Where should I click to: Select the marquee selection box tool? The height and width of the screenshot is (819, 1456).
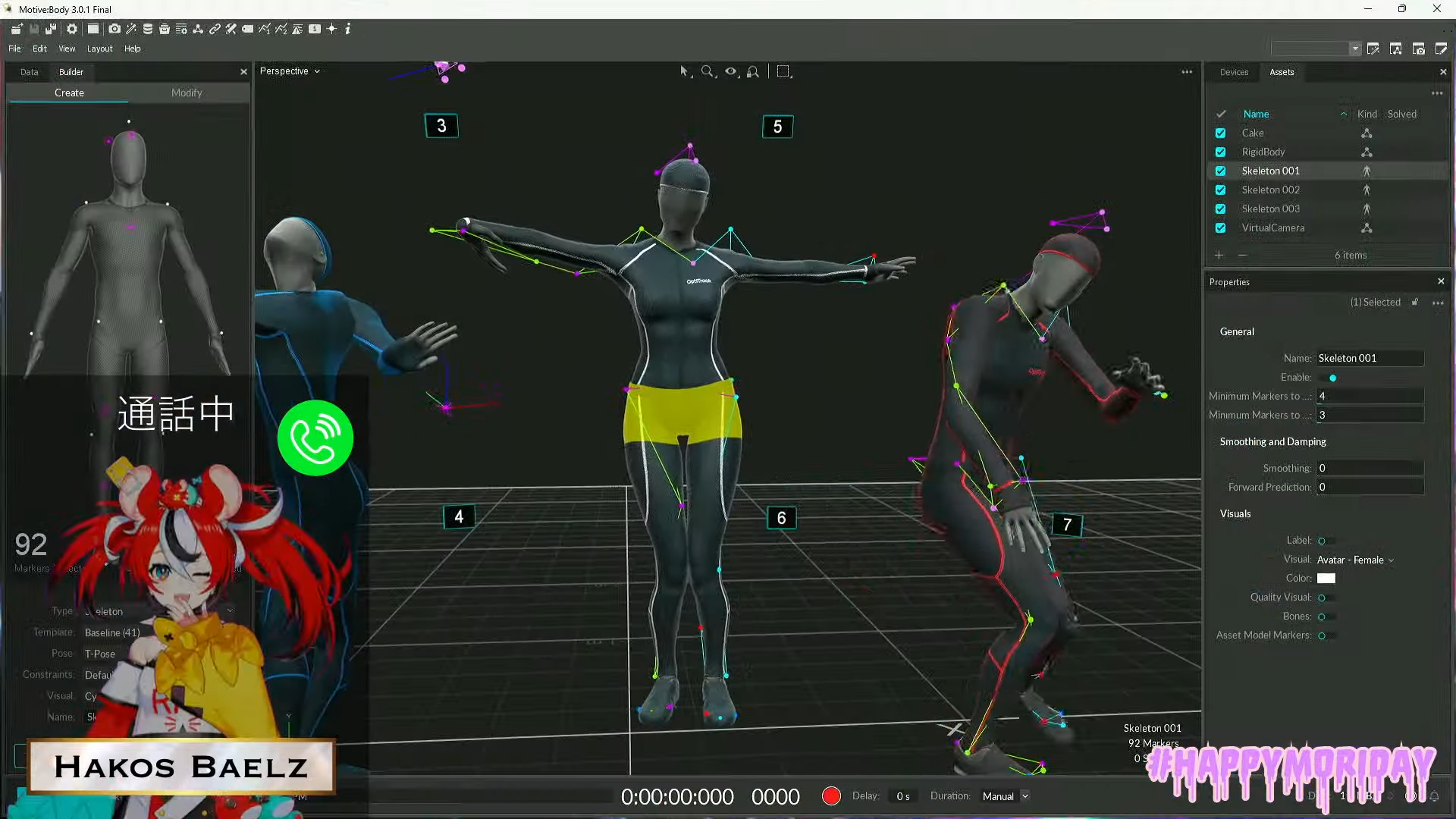(x=783, y=71)
